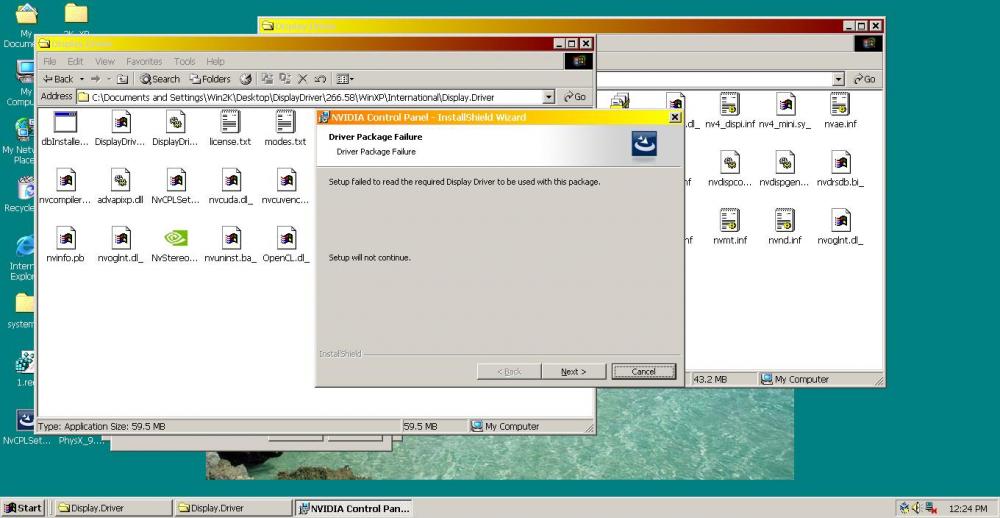This screenshot has height=518, width=1000.
Task: Open the Favorites menu
Action: [144, 61]
